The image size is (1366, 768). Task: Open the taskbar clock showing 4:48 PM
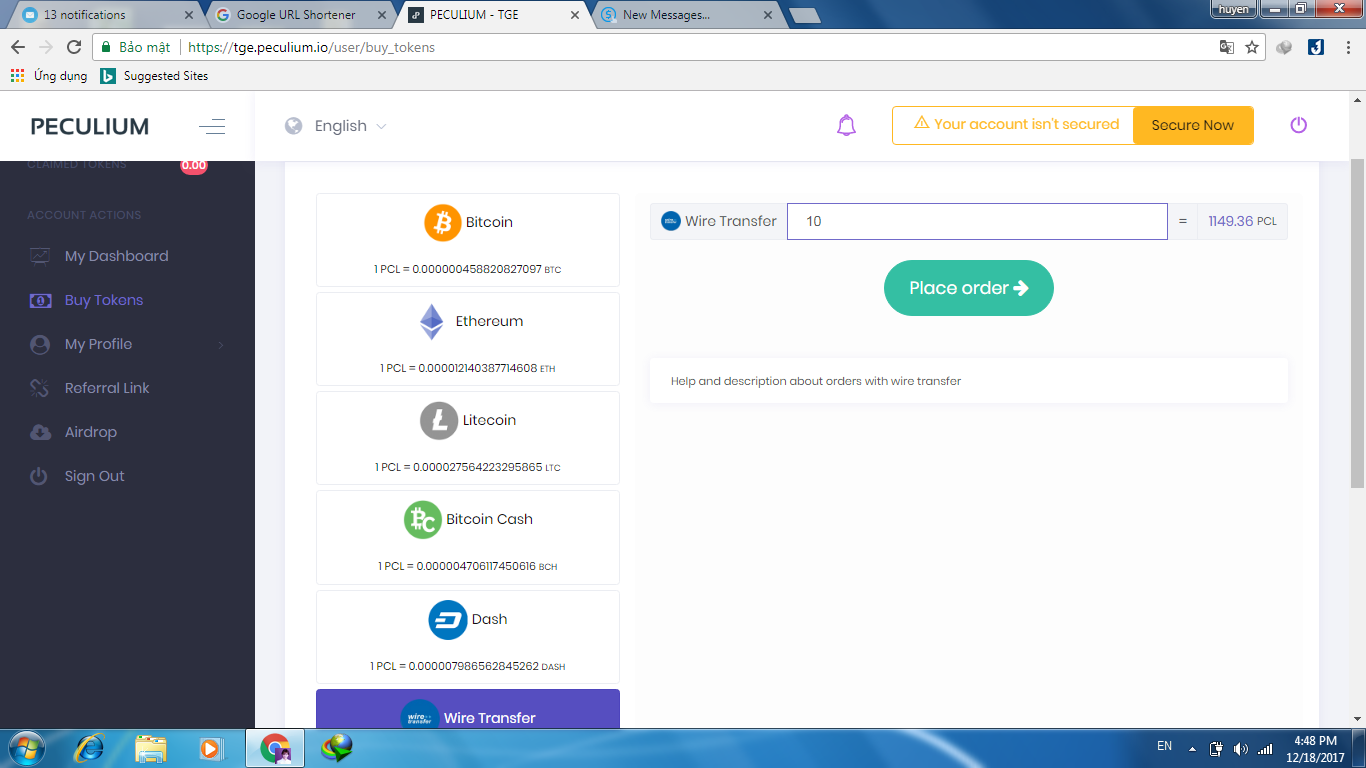(1315, 748)
